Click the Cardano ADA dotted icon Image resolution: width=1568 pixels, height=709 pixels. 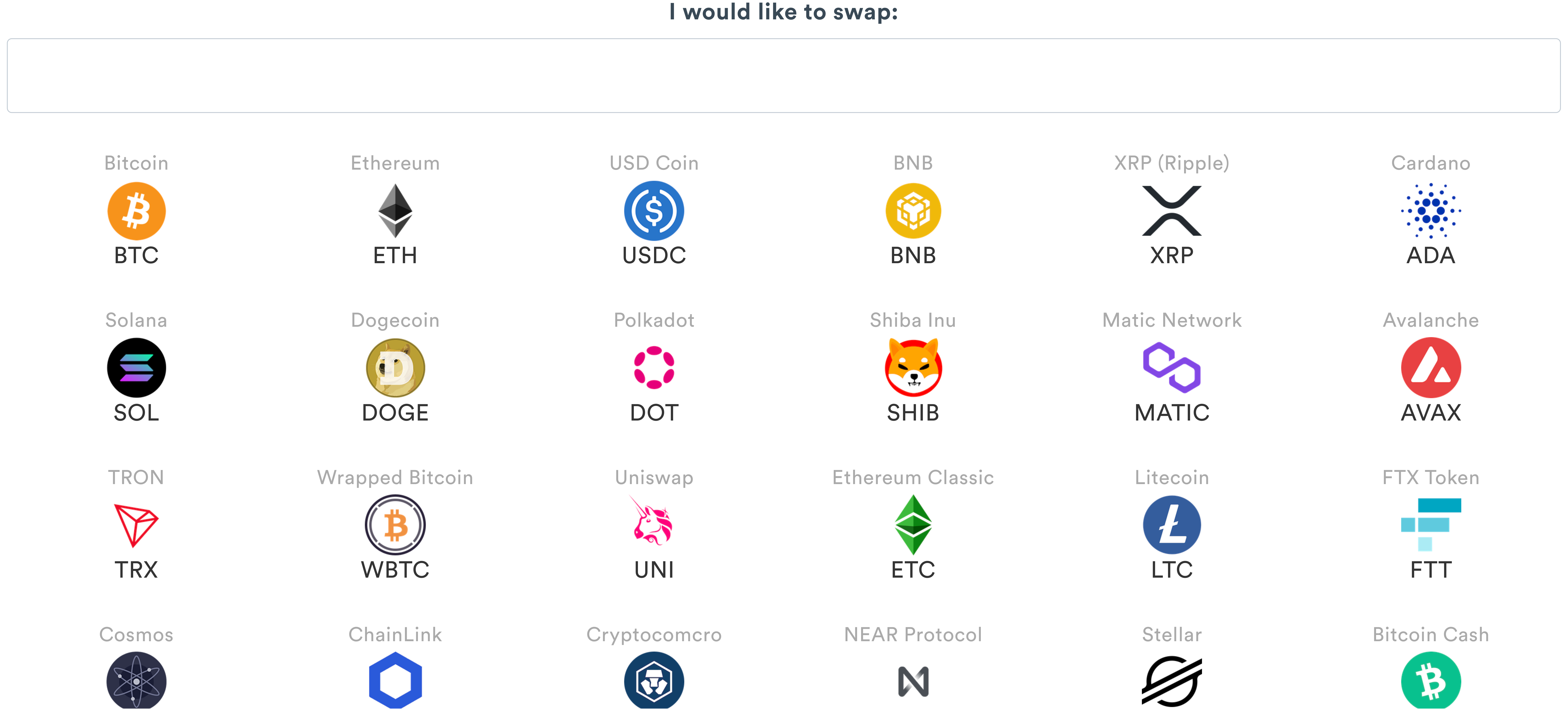point(1430,211)
